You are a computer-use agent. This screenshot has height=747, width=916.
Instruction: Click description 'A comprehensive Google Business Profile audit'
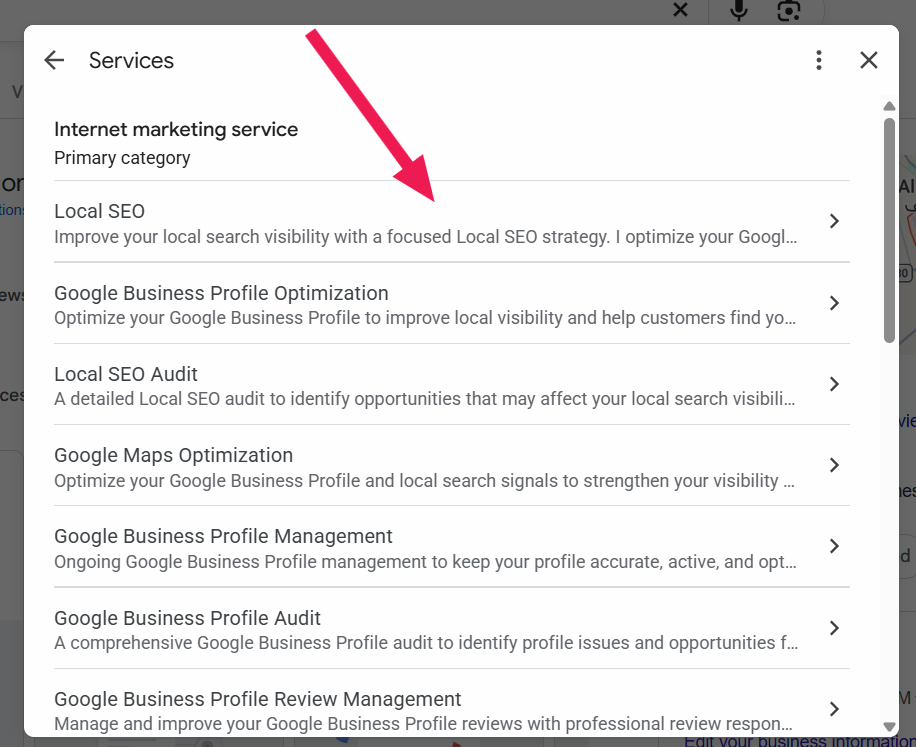pyautogui.click(x=426, y=644)
